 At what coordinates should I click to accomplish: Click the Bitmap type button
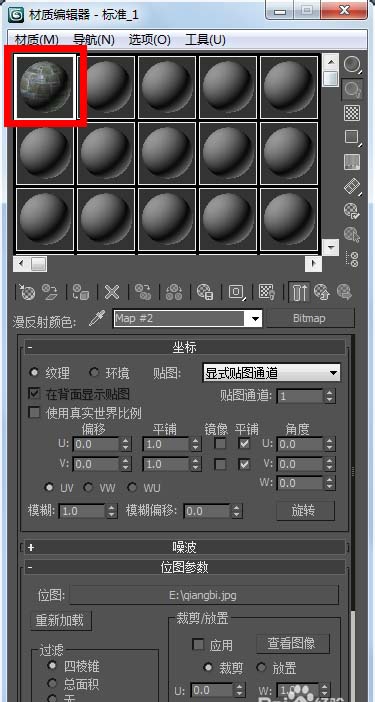(x=309, y=318)
